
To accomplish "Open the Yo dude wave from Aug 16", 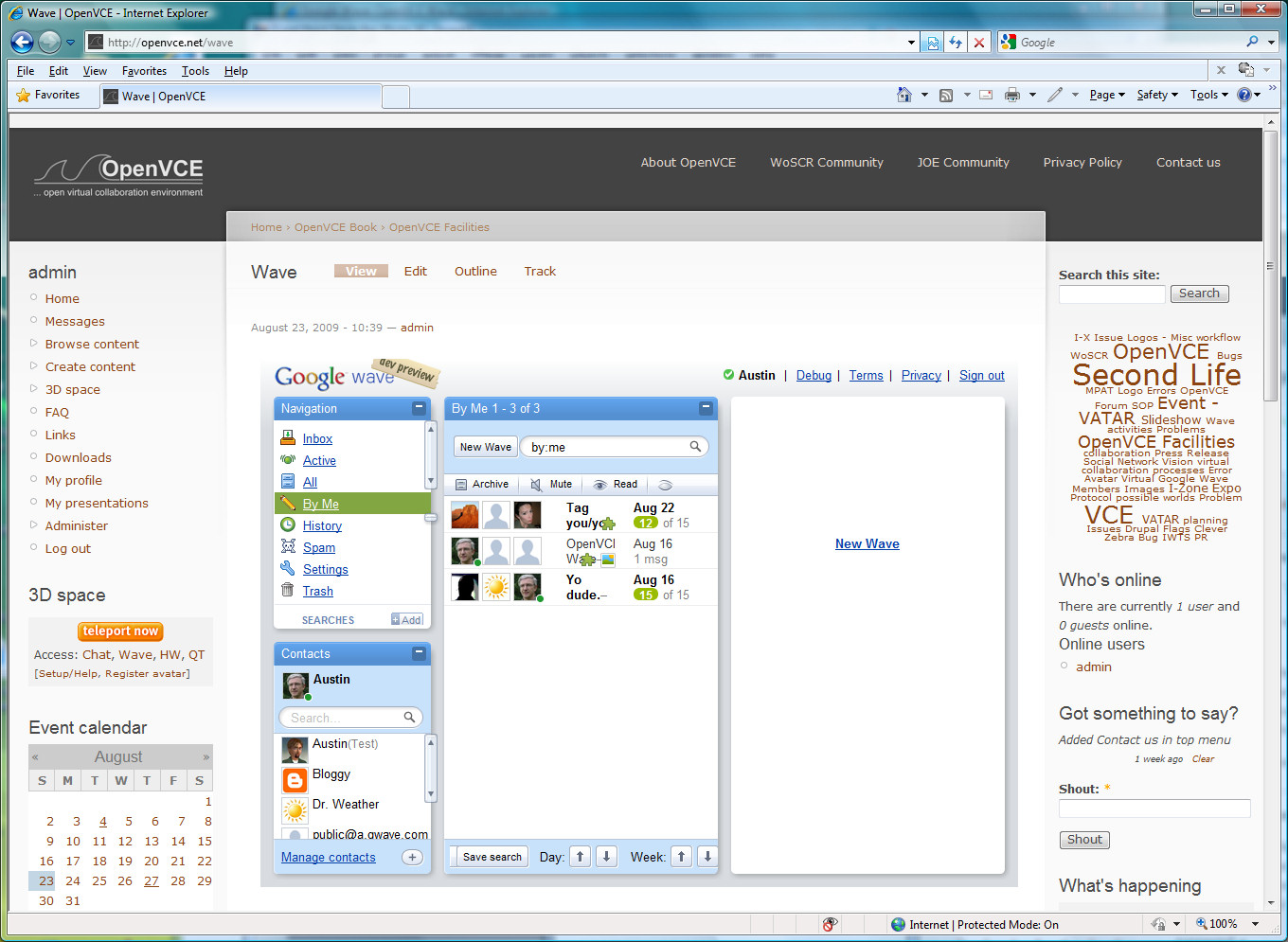I will point(581,587).
